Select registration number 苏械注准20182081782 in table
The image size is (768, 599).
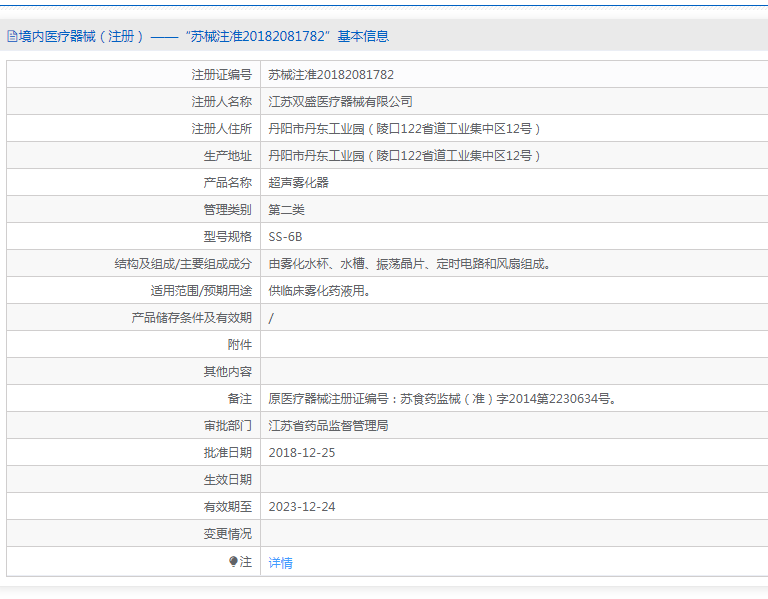coord(331,75)
